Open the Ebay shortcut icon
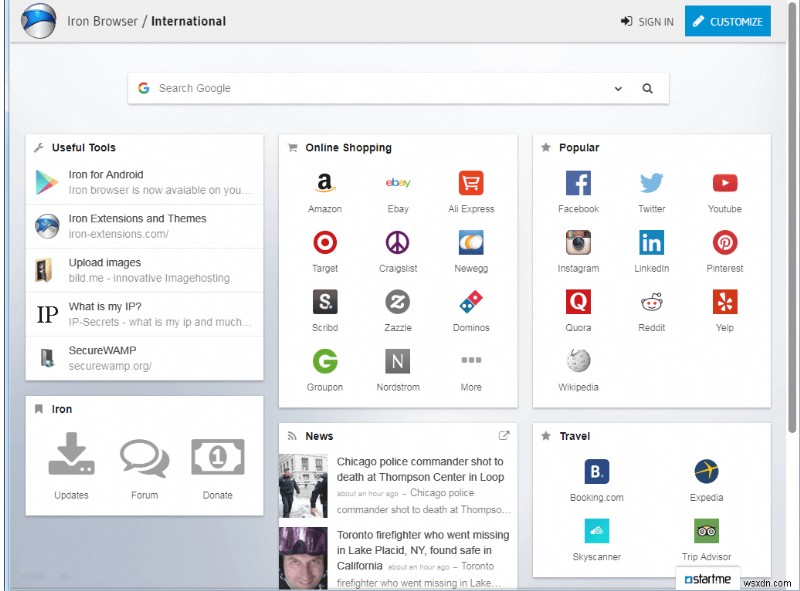 397,183
